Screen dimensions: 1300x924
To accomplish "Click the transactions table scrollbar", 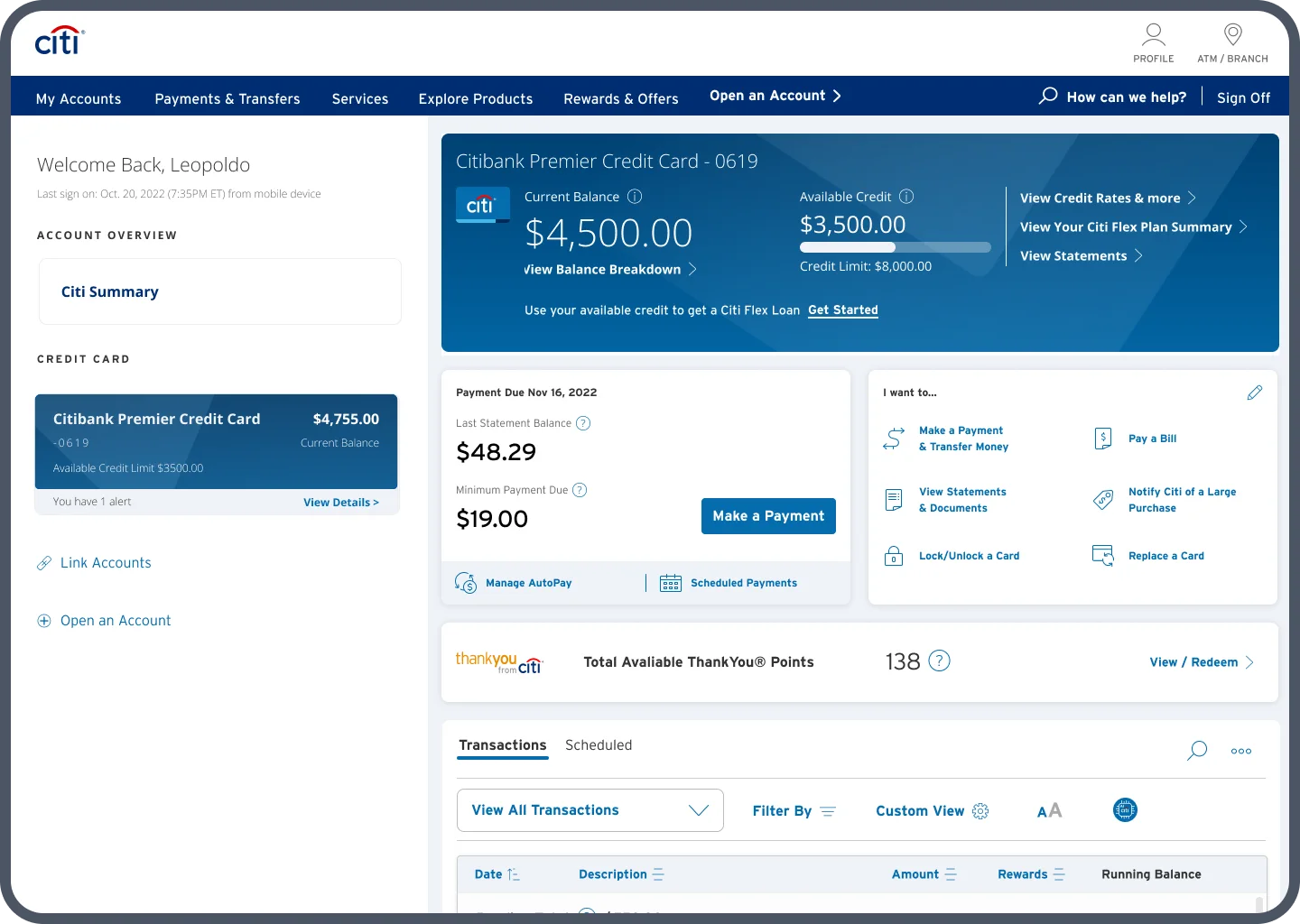I will 1259,905.
